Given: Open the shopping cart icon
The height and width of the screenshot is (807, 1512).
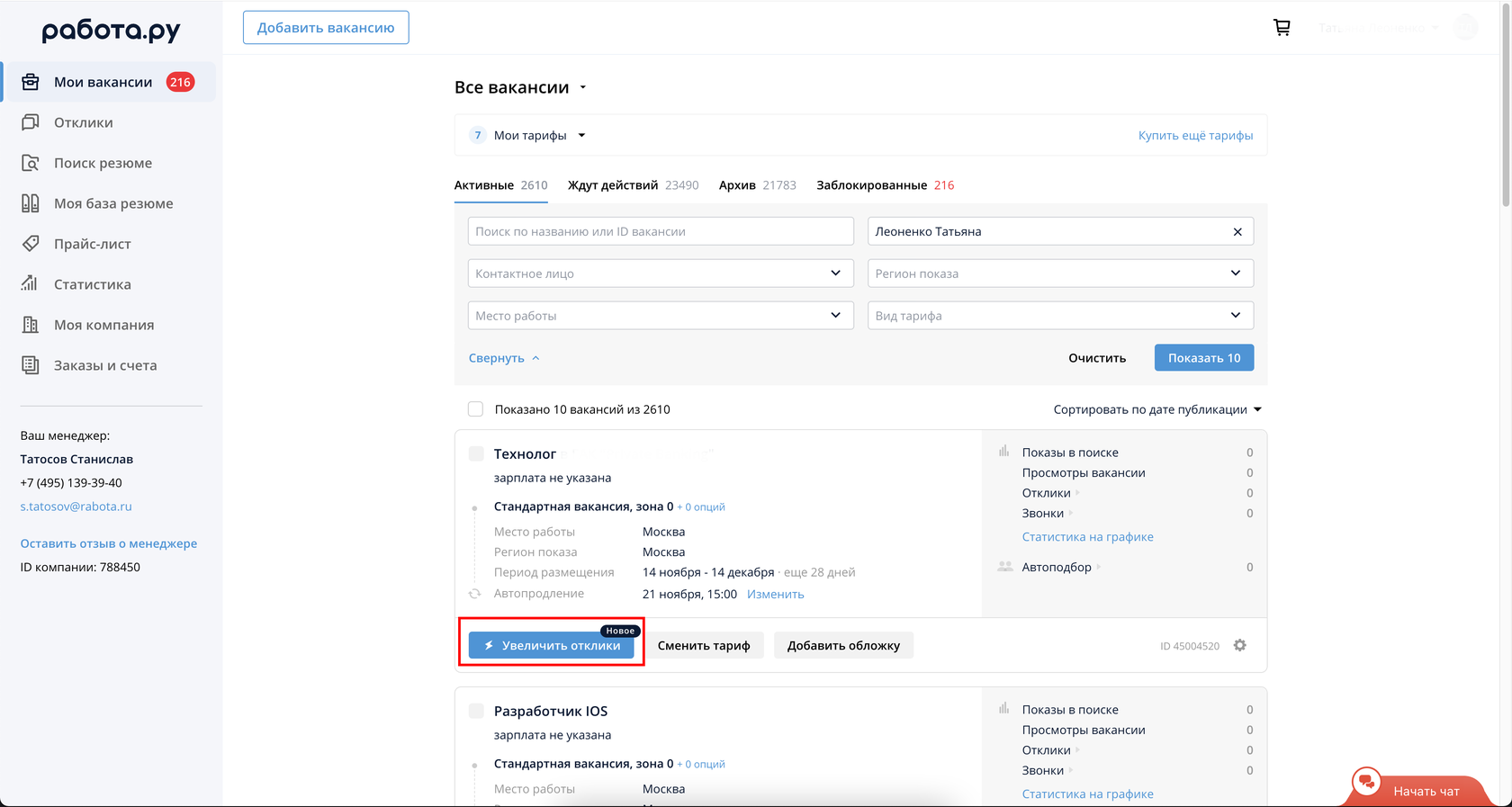Looking at the screenshot, I should (x=1282, y=28).
